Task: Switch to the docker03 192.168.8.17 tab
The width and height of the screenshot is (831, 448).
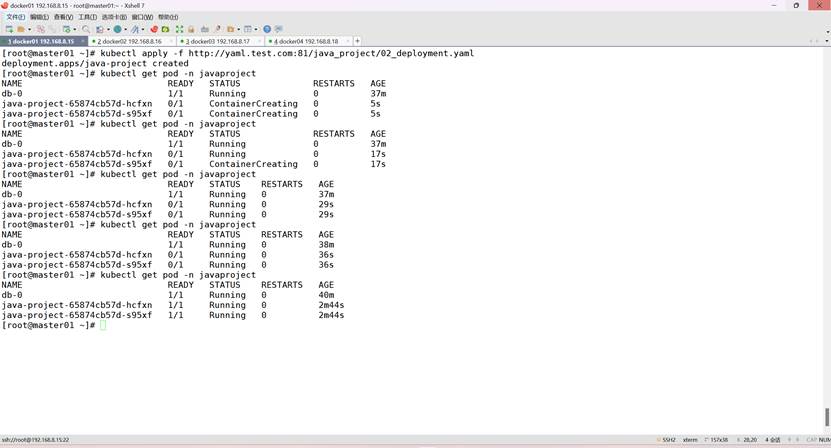Action: (x=217, y=41)
